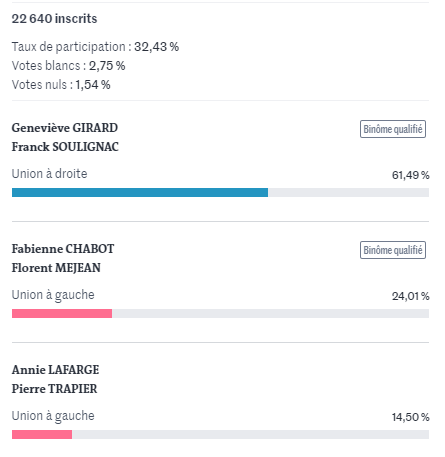Select candidate name Pierre TRAPIER
This screenshot has height=457, width=445.
[x=54, y=389]
